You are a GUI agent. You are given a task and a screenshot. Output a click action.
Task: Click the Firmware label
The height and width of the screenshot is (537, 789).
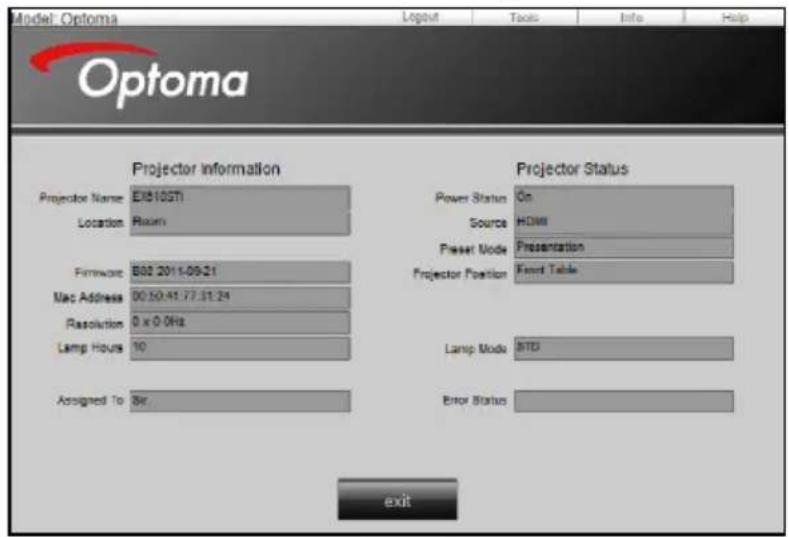pyautogui.click(x=99, y=273)
